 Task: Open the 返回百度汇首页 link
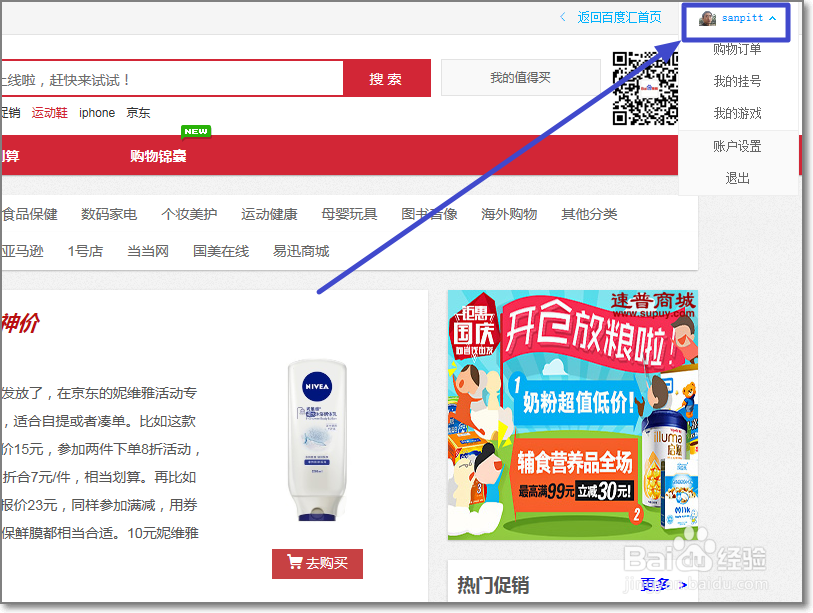619,18
